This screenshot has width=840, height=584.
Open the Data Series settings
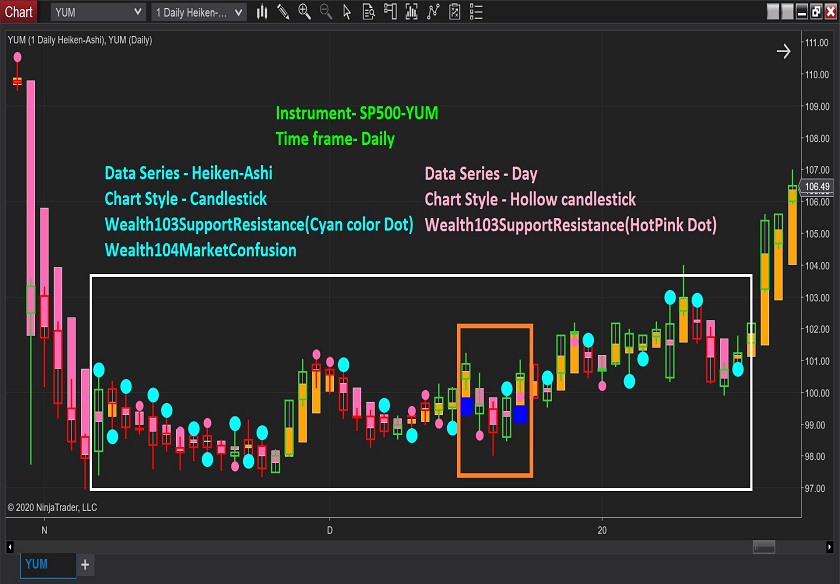411,12
